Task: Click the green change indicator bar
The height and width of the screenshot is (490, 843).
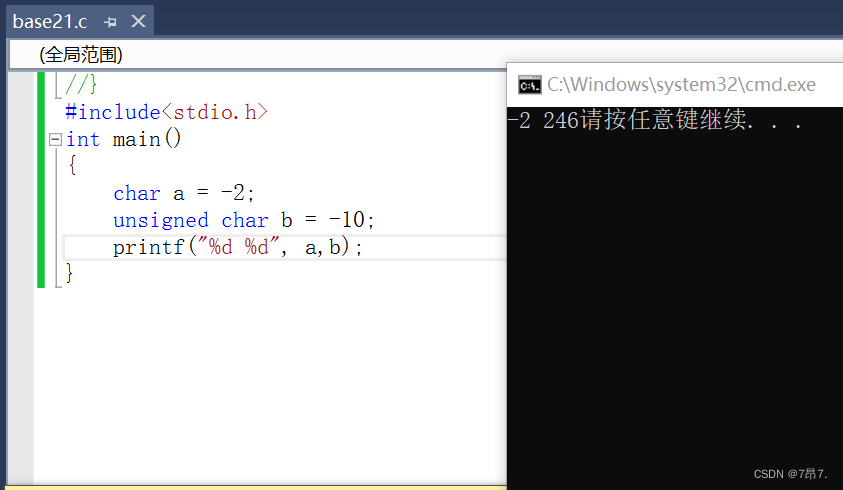Action: [41, 180]
